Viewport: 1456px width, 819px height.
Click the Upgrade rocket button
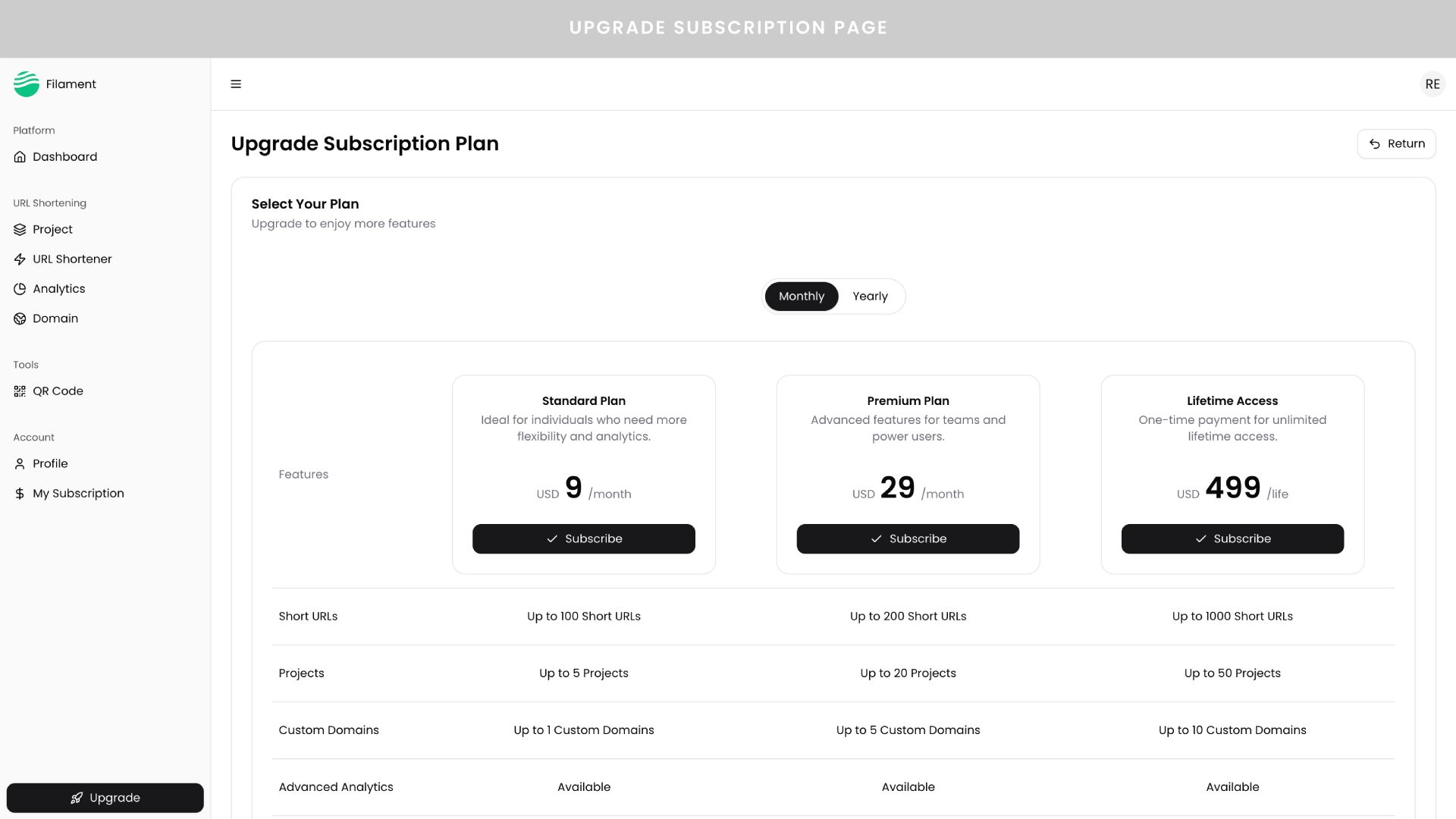pos(105,798)
